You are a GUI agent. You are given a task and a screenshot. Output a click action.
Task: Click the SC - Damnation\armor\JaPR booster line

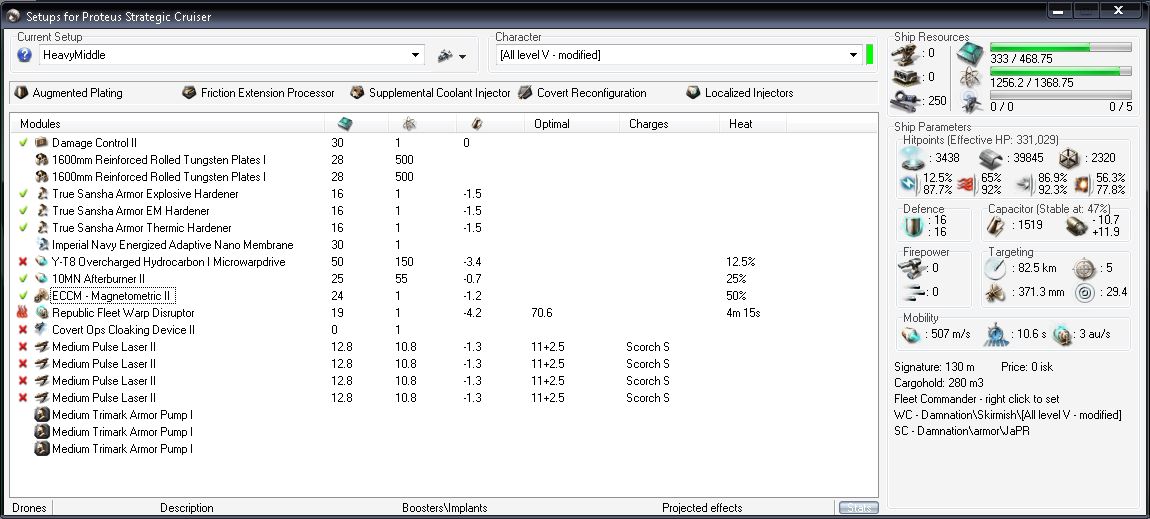point(962,431)
